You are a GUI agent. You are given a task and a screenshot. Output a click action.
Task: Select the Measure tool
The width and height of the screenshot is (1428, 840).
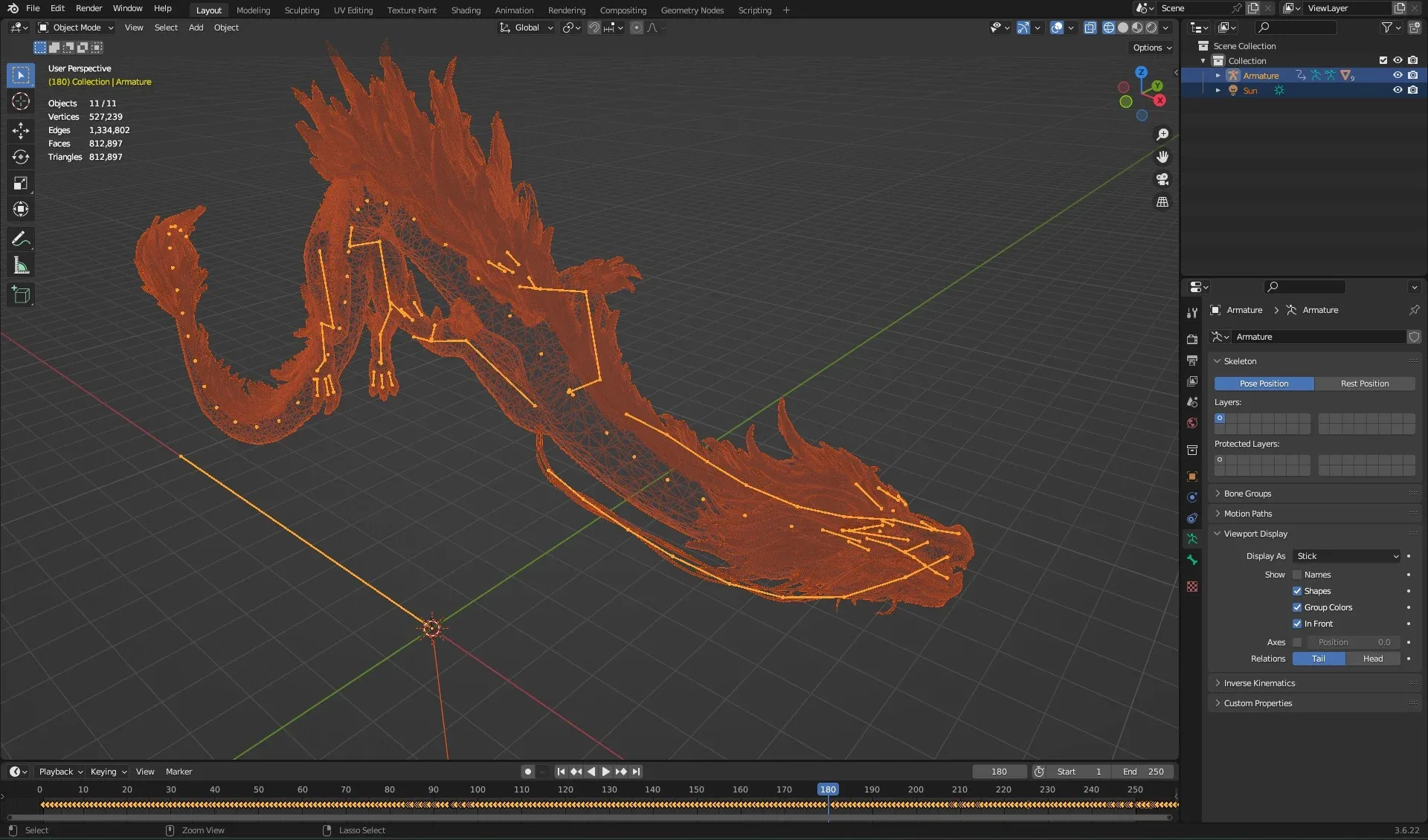click(x=20, y=265)
